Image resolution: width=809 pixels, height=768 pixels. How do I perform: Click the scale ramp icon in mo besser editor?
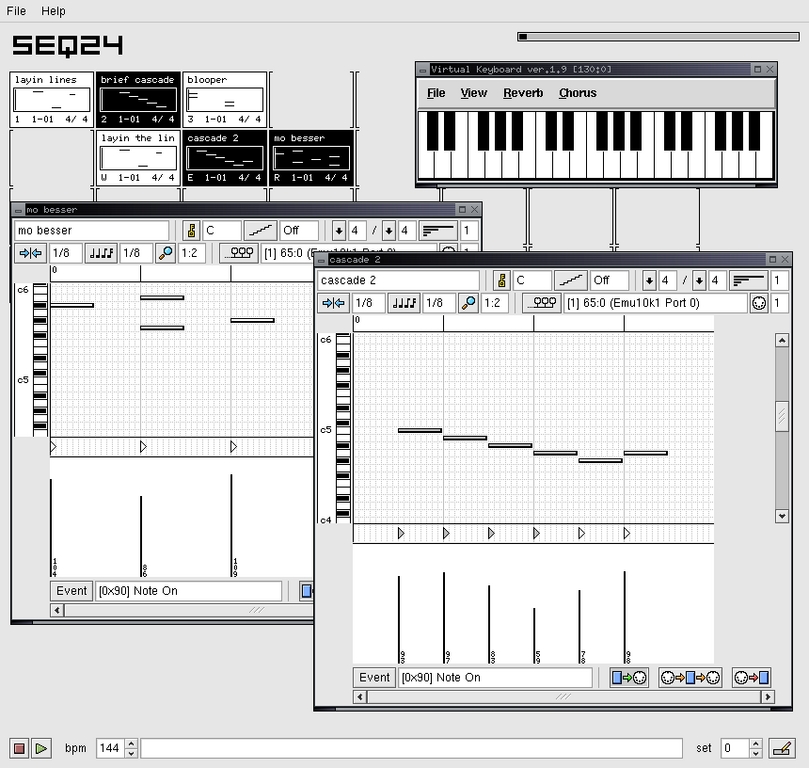point(259,230)
